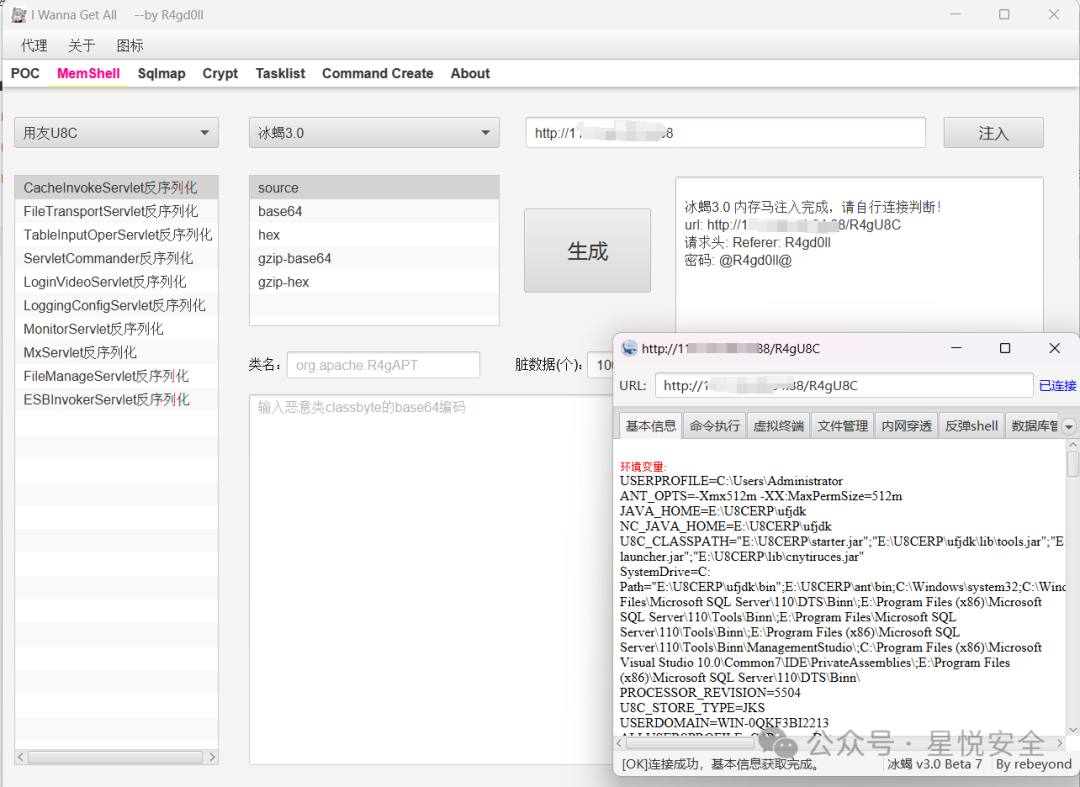Click the left arrow of Behinder horizontal scrollbar
The image size is (1080, 787).
point(619,743)
